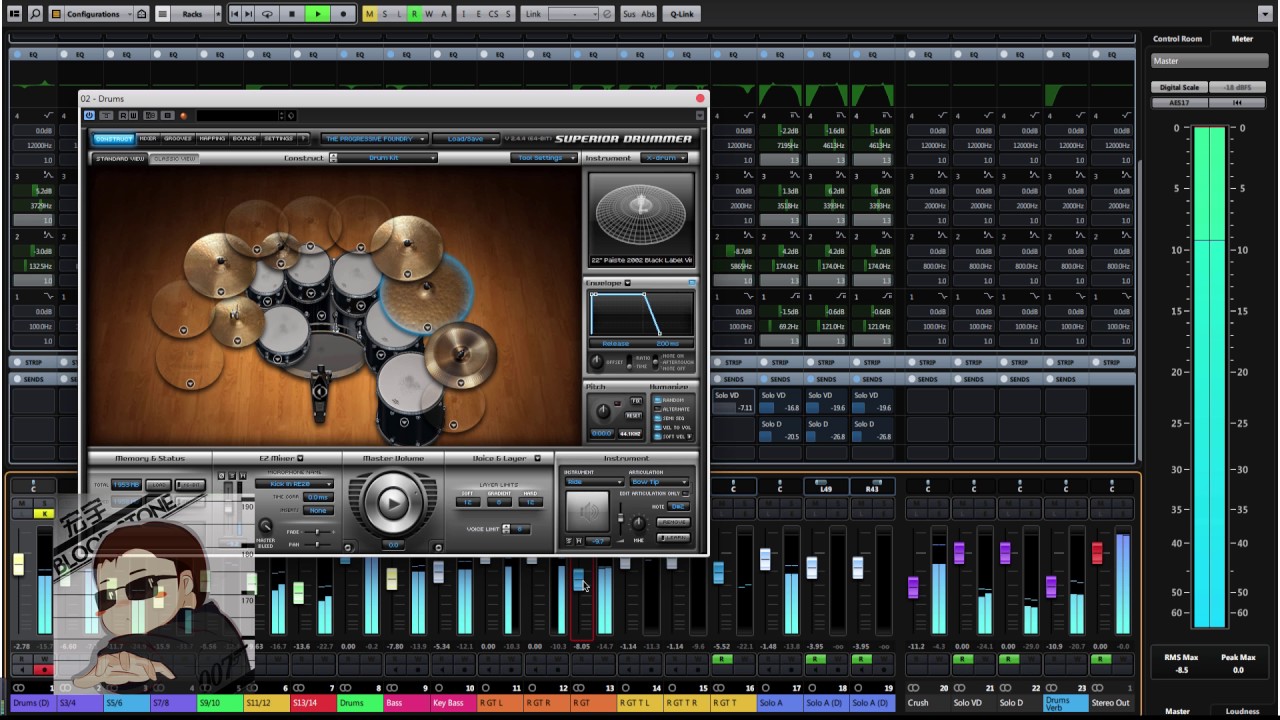Select the Classic View button
This screenshot has height=720, width=1280.
click(x=174, y=158)
